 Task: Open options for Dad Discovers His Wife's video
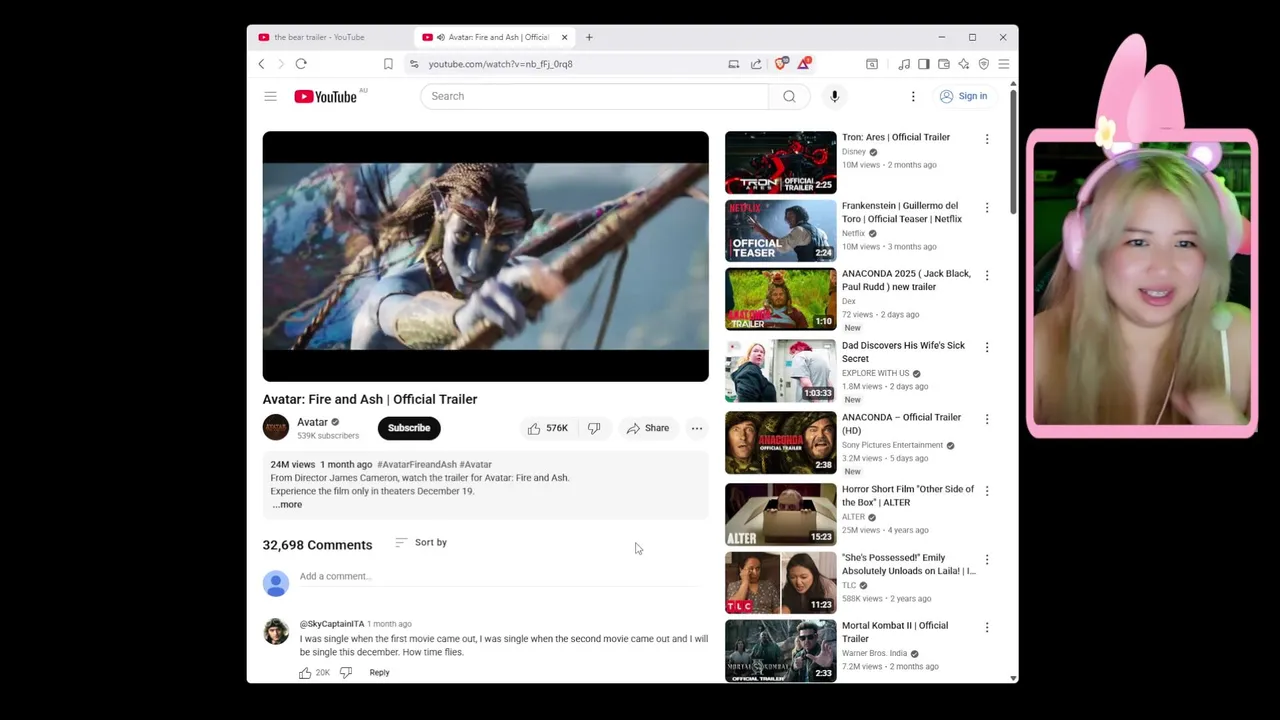(987, 347)
